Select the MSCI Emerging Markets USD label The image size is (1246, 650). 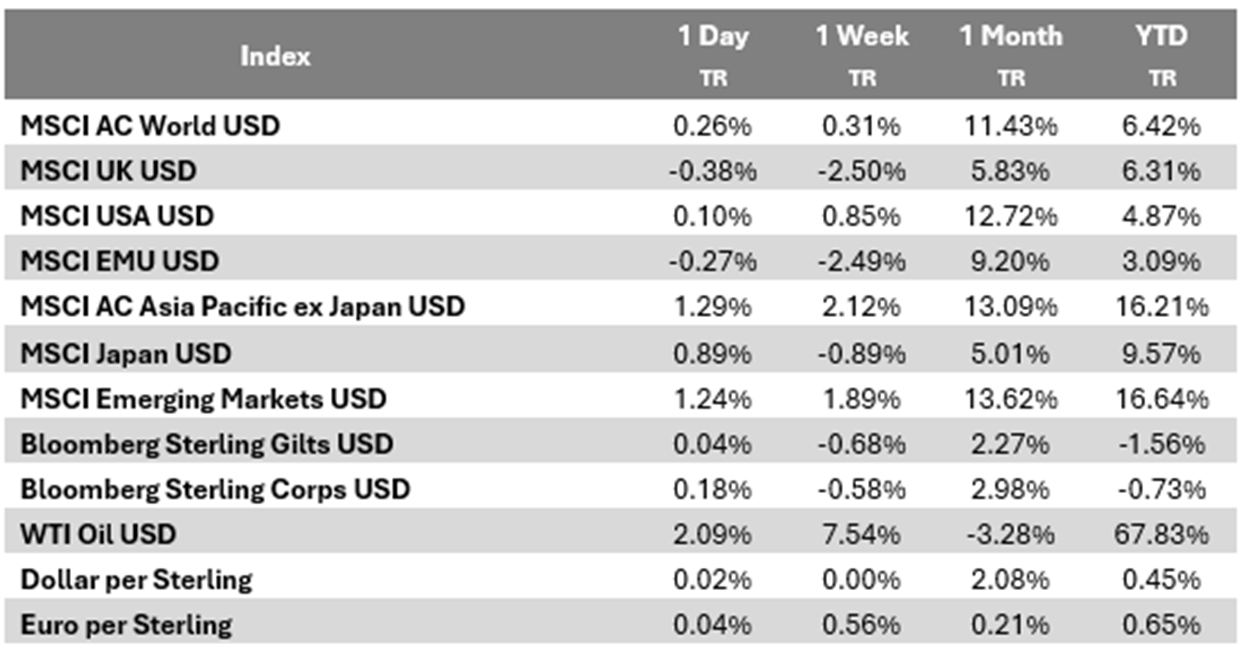pyautogui.click(x=203, y=398)
